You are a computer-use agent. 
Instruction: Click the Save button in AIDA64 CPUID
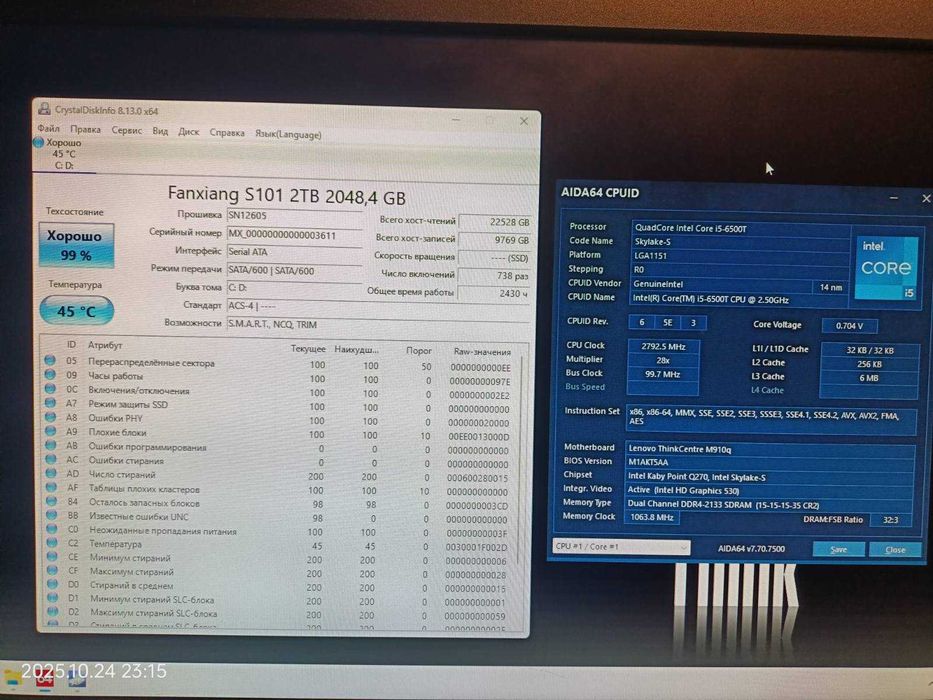838,549
